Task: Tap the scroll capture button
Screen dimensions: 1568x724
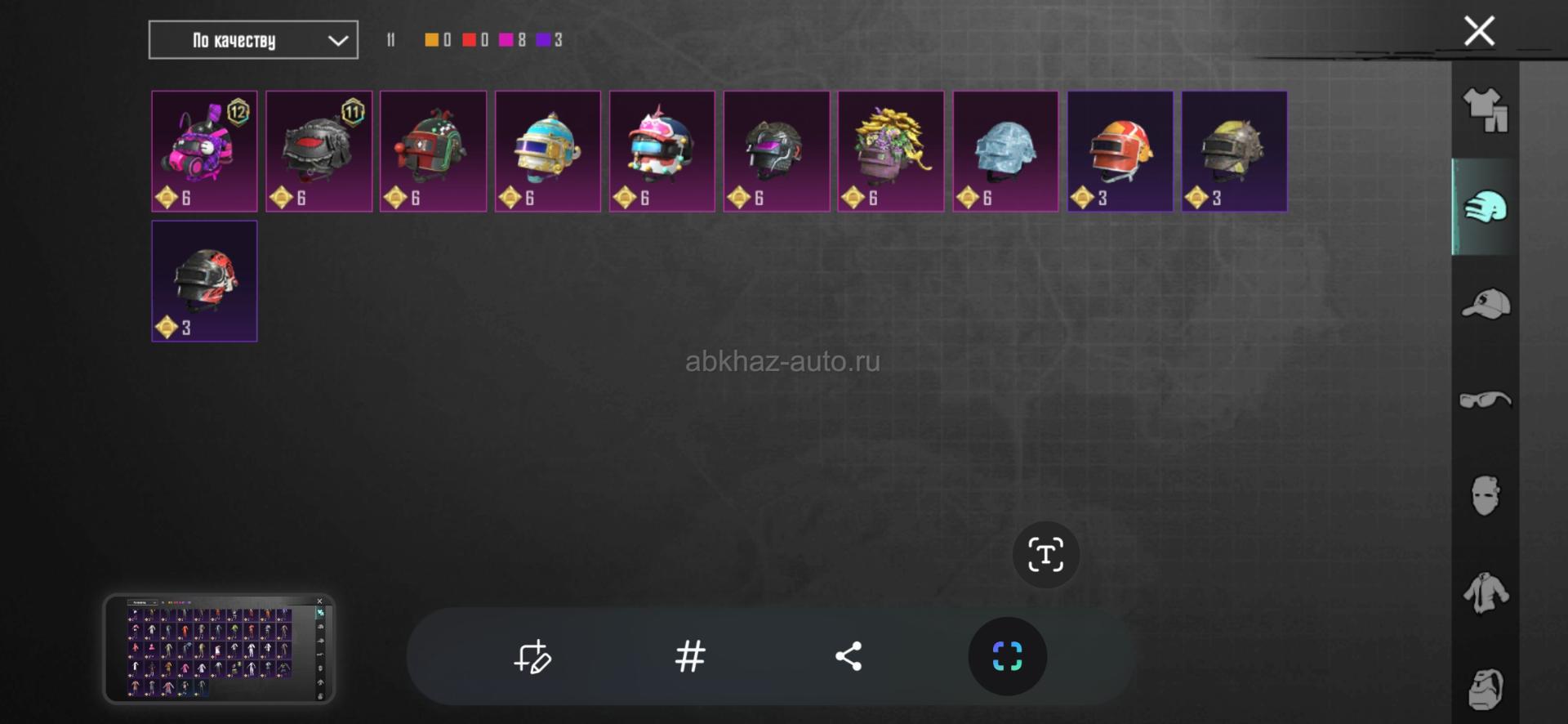Action: click(x=1007, y=656)
